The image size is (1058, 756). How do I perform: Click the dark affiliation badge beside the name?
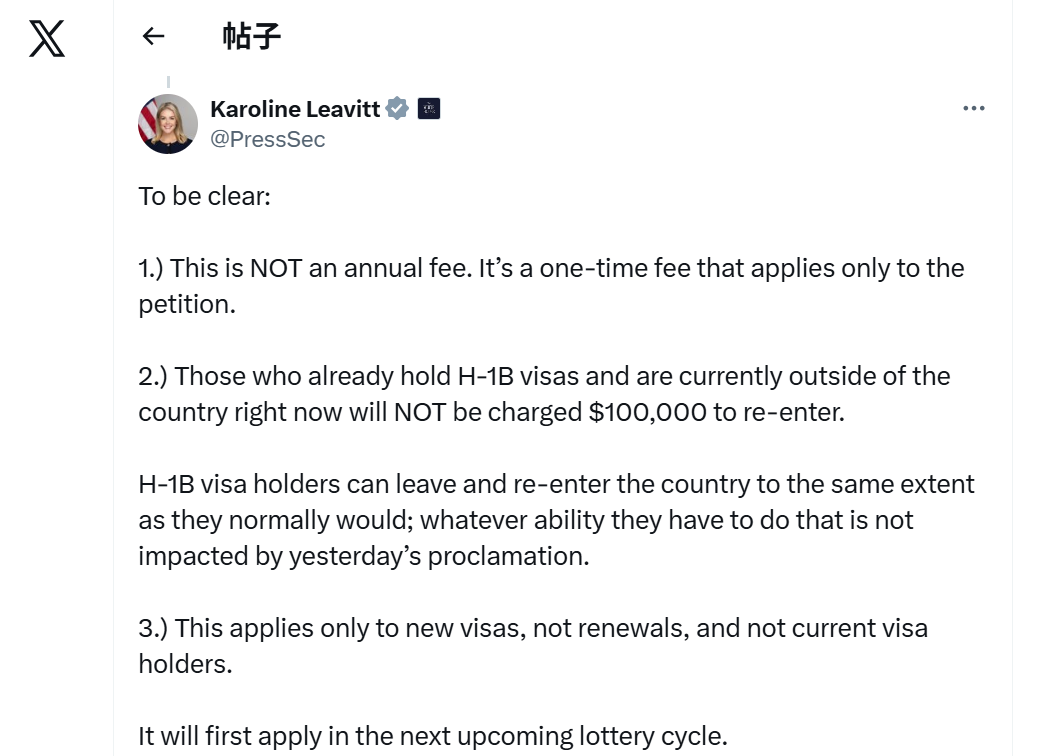pyautogui.click(x=429, y=109)
